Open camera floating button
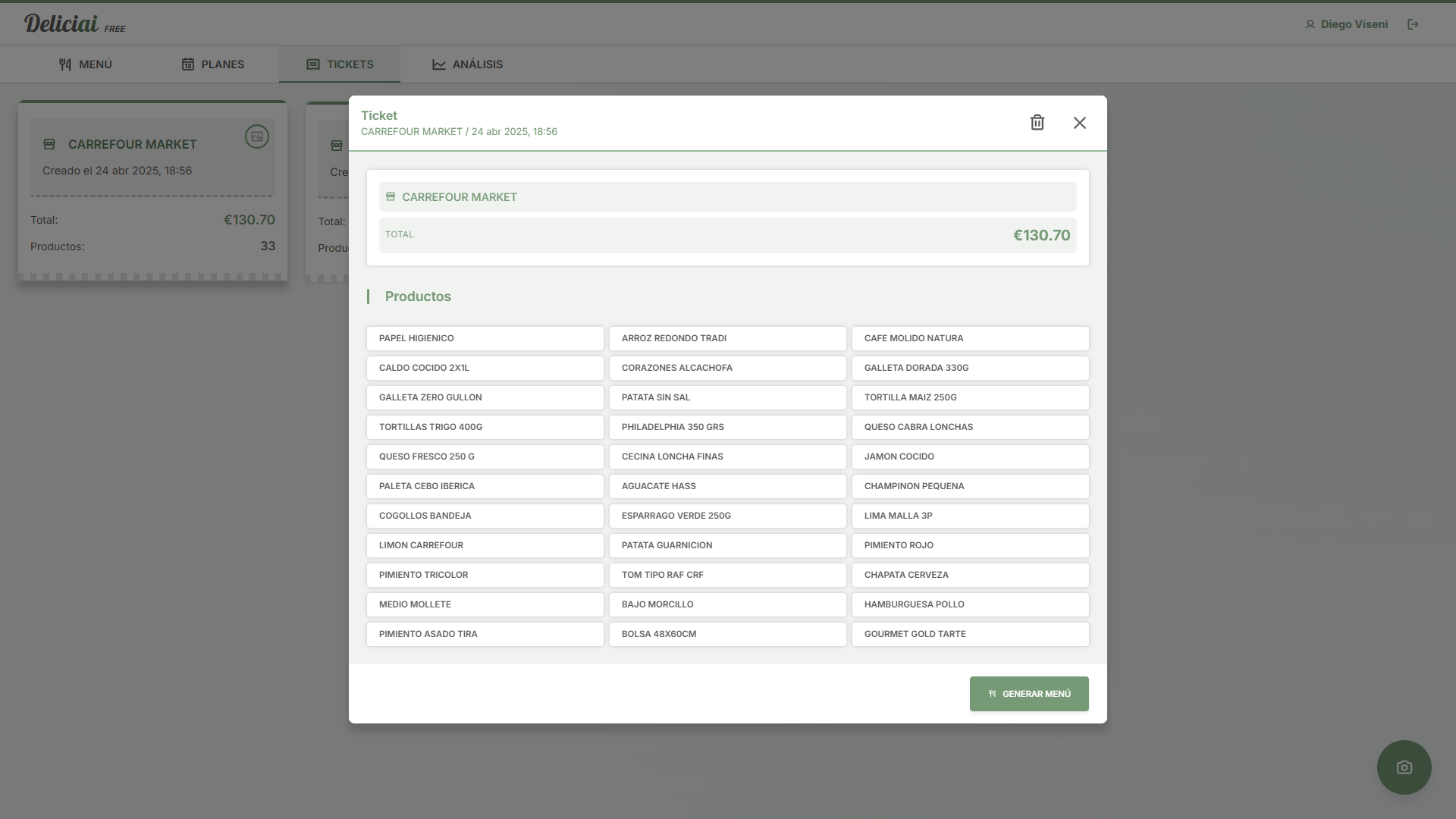 (1404, 767)
